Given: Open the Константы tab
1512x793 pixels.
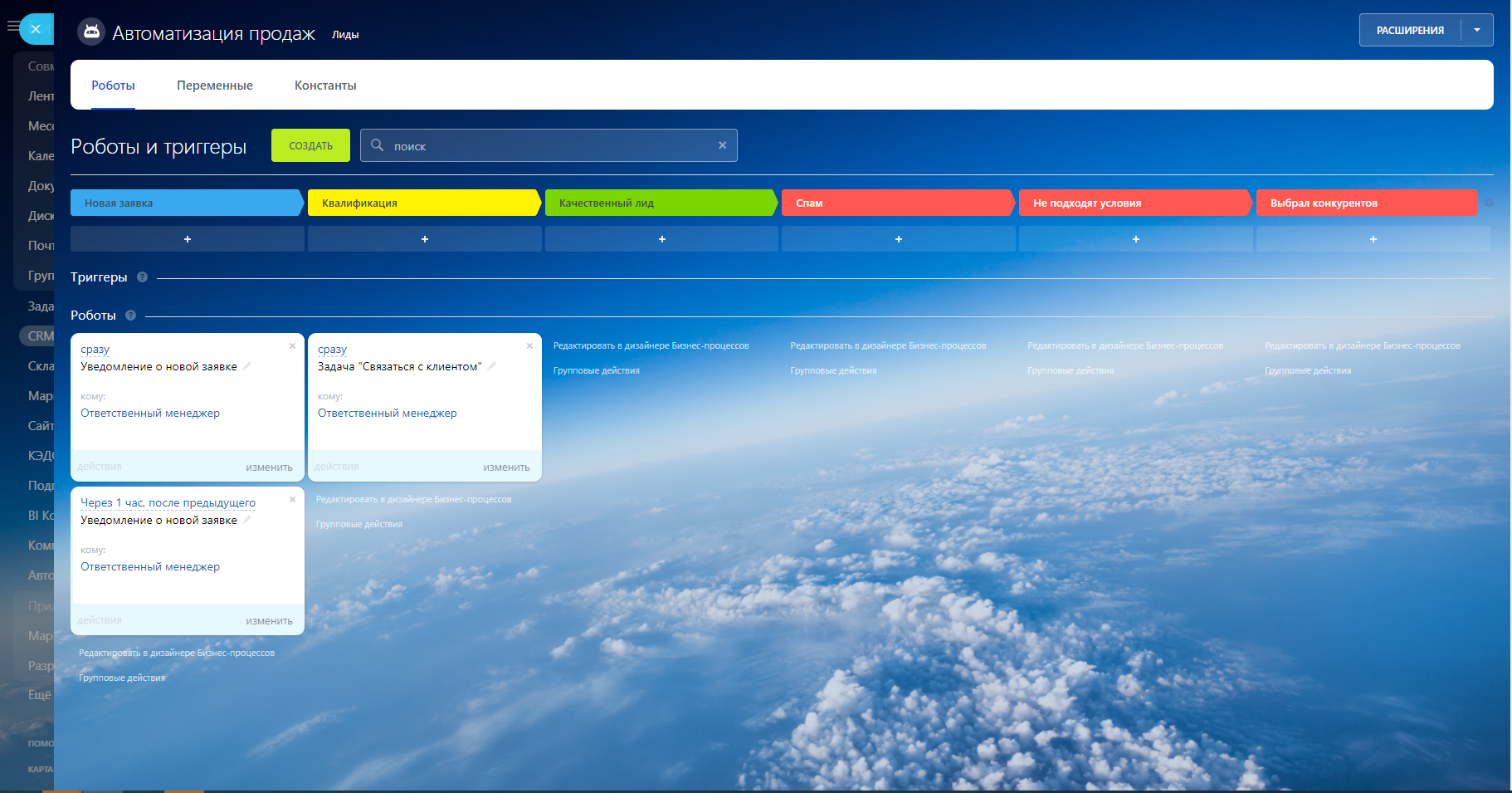Looking at the screenshot, I should [325, 86].
